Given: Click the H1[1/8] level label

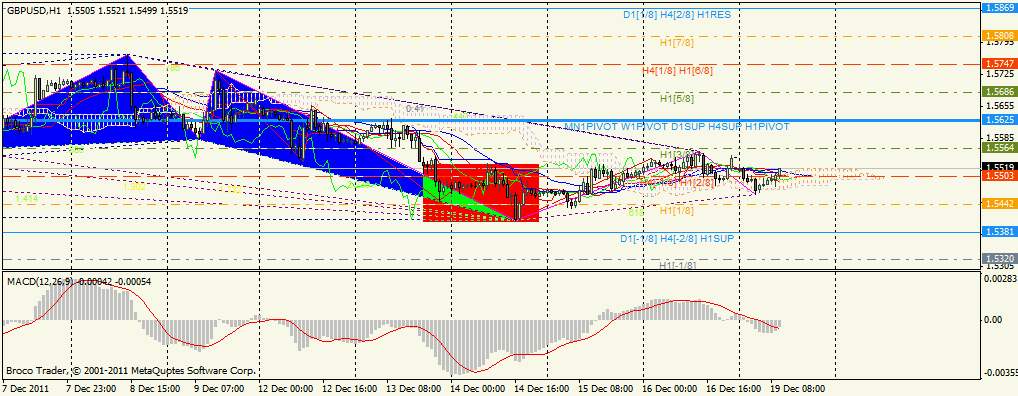Looking at the screenshot, I should (x=677, y=210).
